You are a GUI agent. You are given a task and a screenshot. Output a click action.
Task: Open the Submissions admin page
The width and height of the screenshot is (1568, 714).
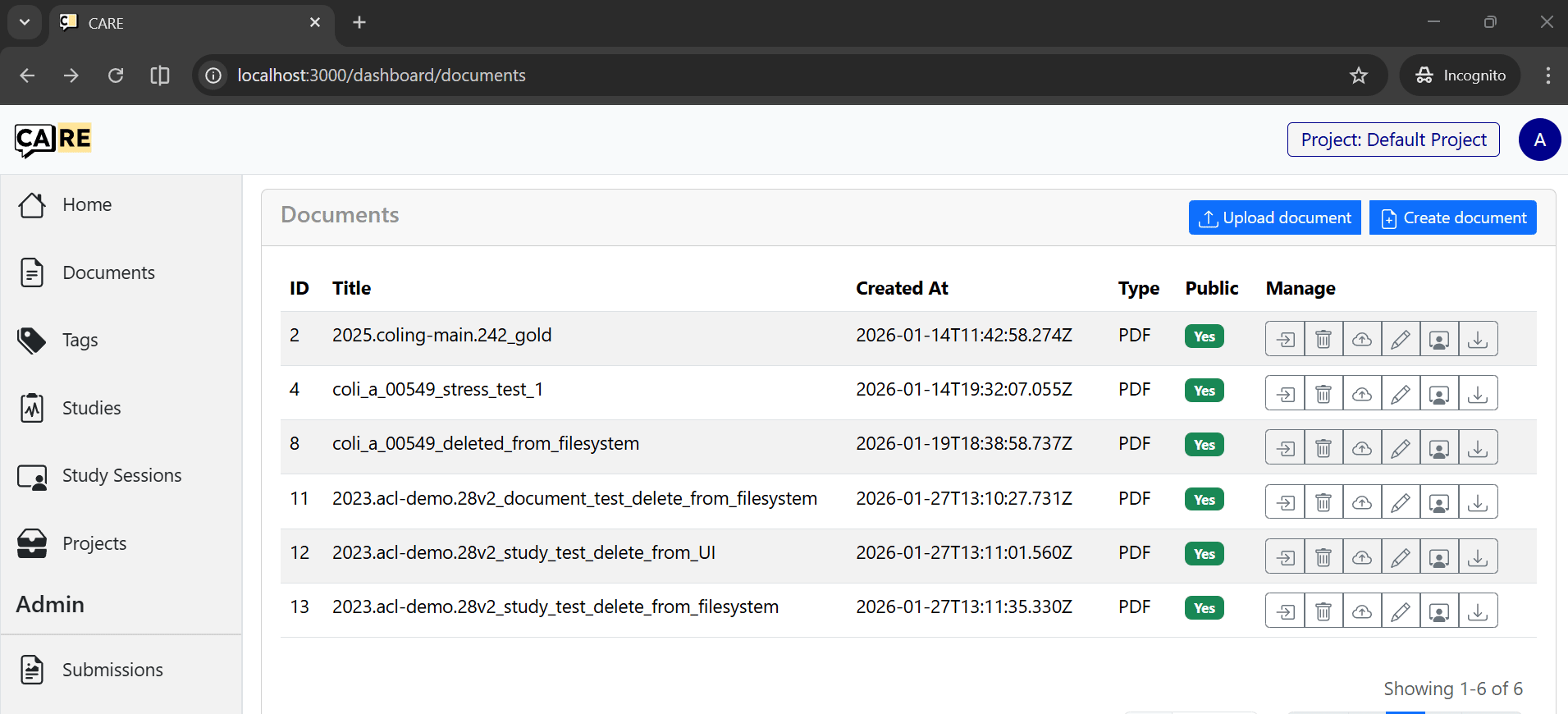point(112,670)
